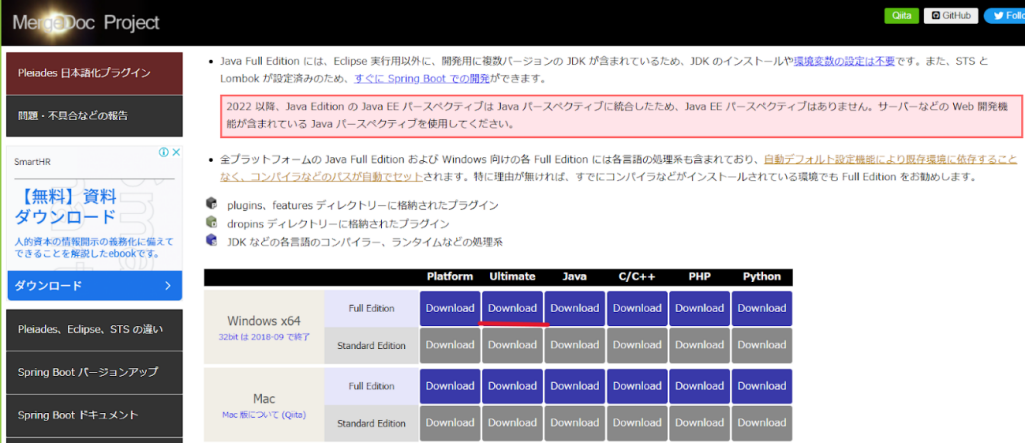Click the SmartHR ad ダウンロード button

coord(94,286)
